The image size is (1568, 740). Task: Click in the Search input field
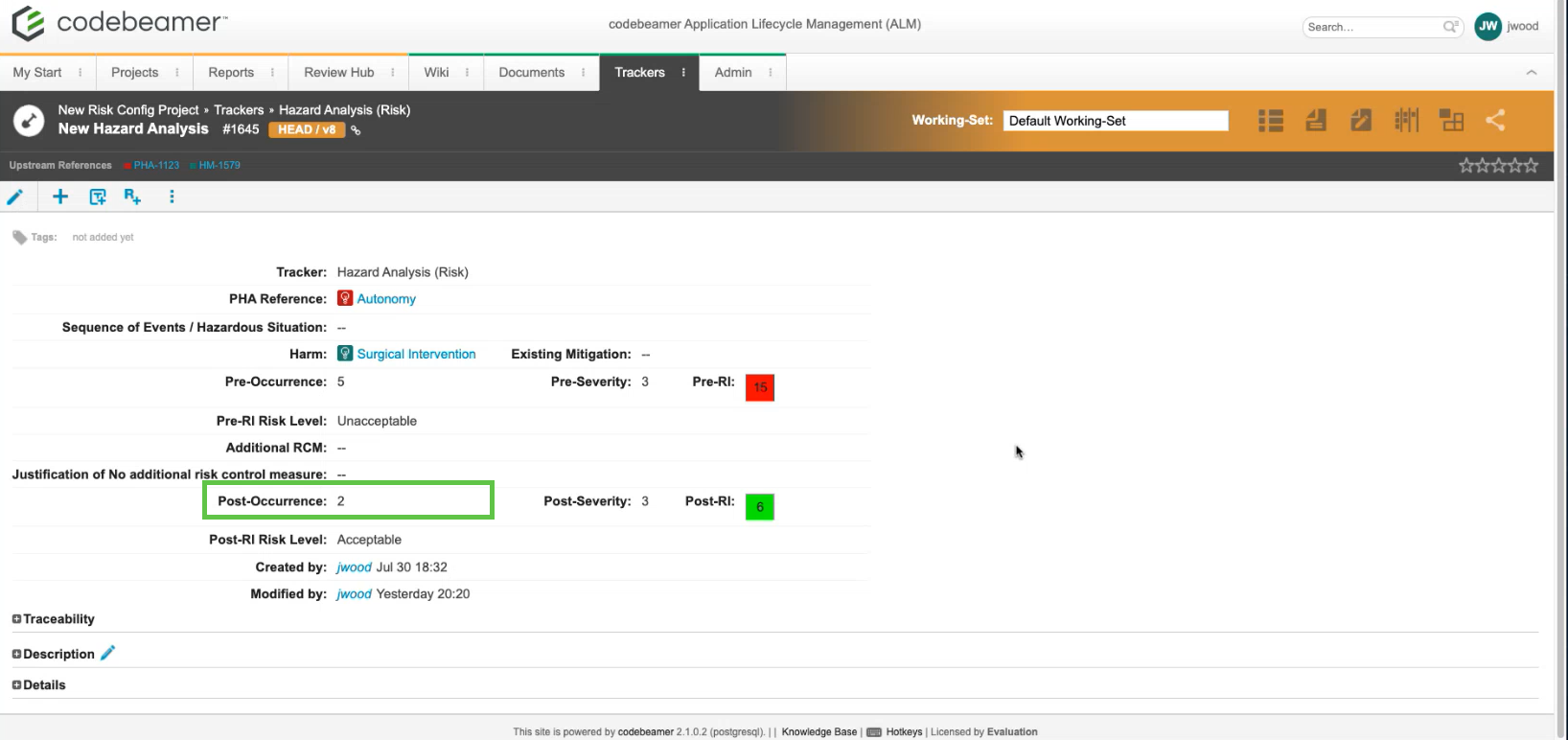pos(1373,27)
